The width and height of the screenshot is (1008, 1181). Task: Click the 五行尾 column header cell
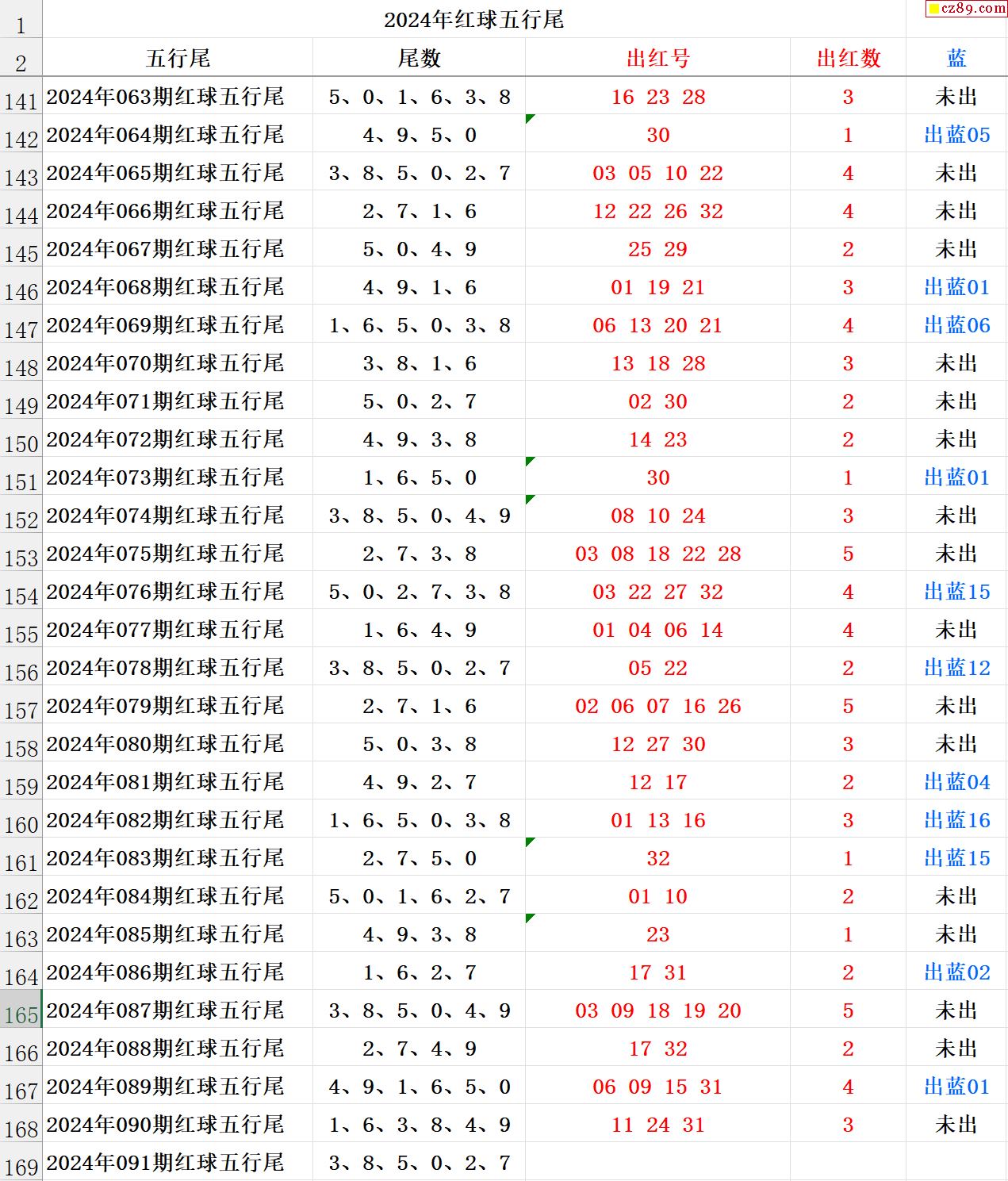coord(178,58)
